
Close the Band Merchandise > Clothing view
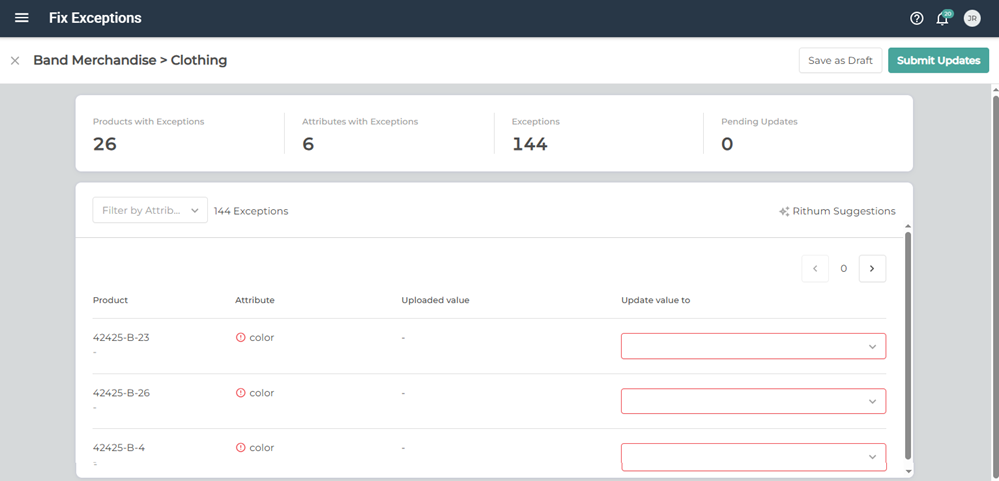(15, 61)
